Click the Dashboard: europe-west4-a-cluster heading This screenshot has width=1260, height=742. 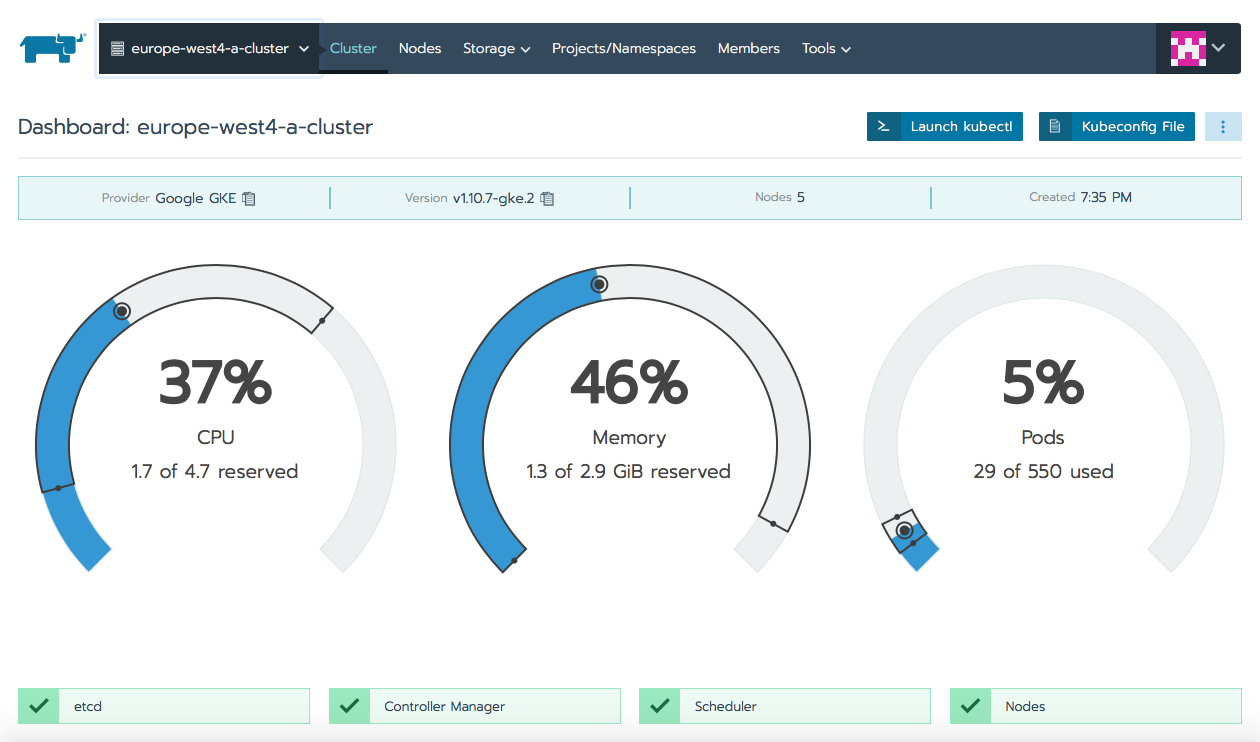[196, 127]
